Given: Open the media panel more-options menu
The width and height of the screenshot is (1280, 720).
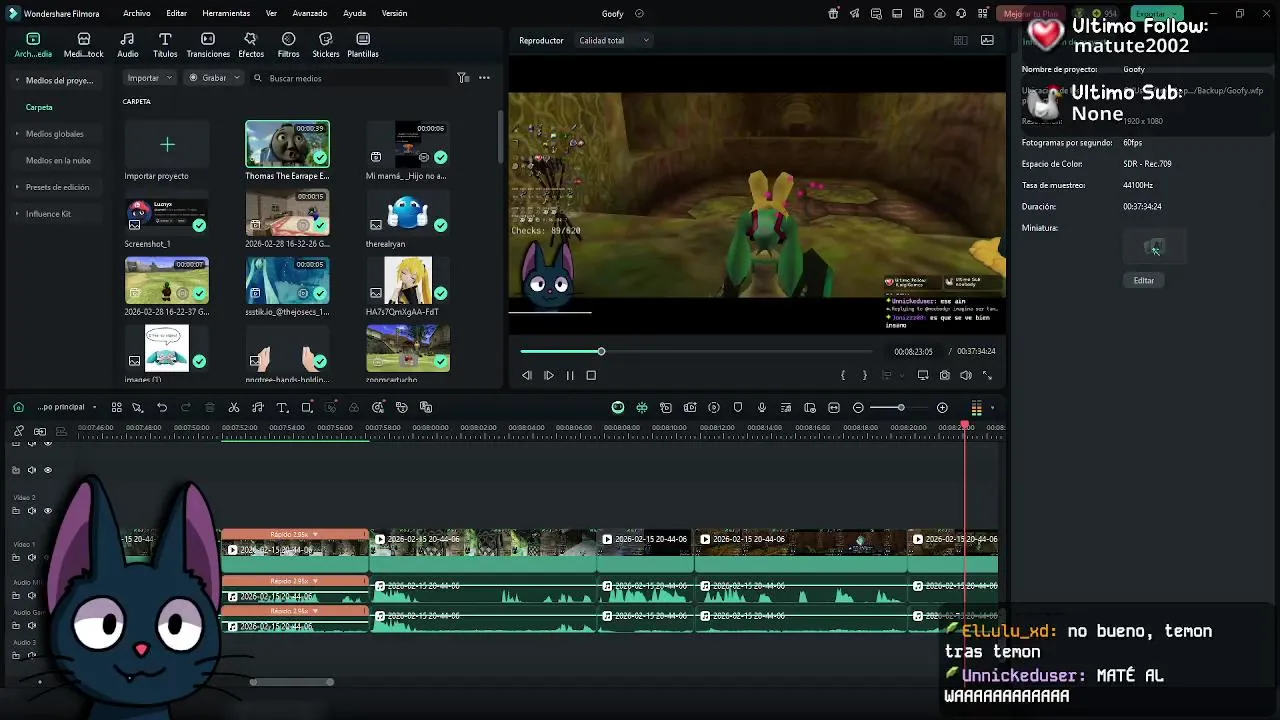Looking at the screenshot, I should (484, 78).
